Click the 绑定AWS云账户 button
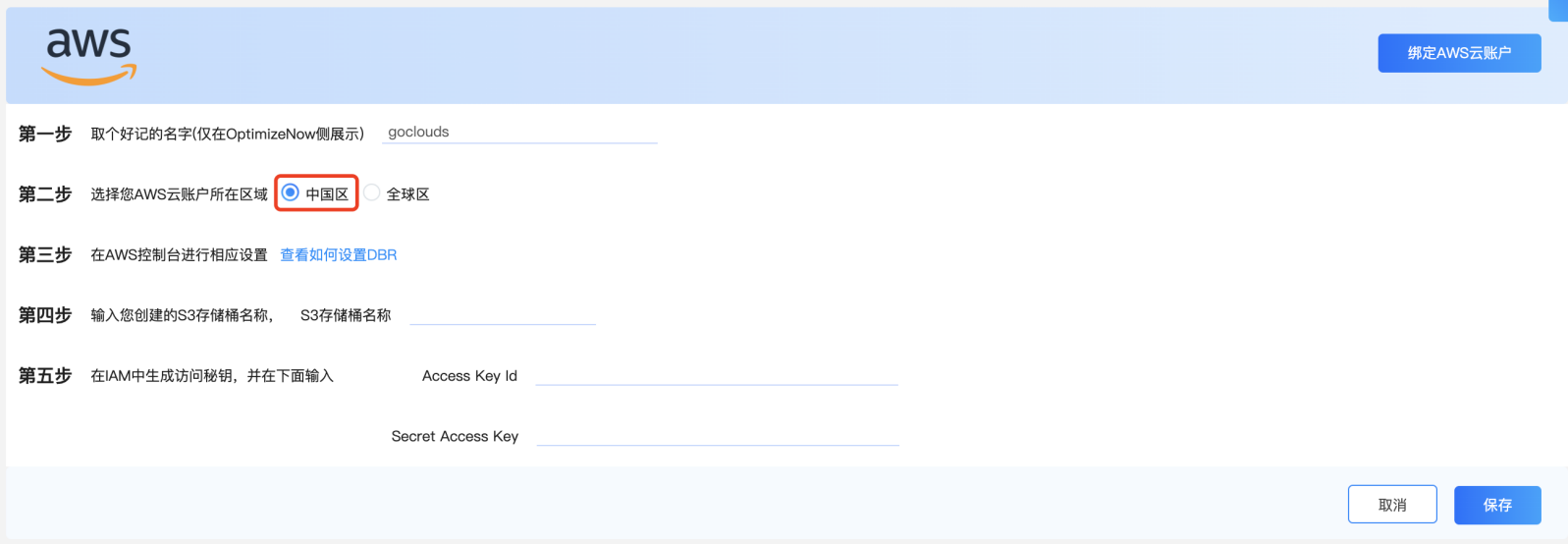This screenshot has height=544, width=1568. [1459, 53]
